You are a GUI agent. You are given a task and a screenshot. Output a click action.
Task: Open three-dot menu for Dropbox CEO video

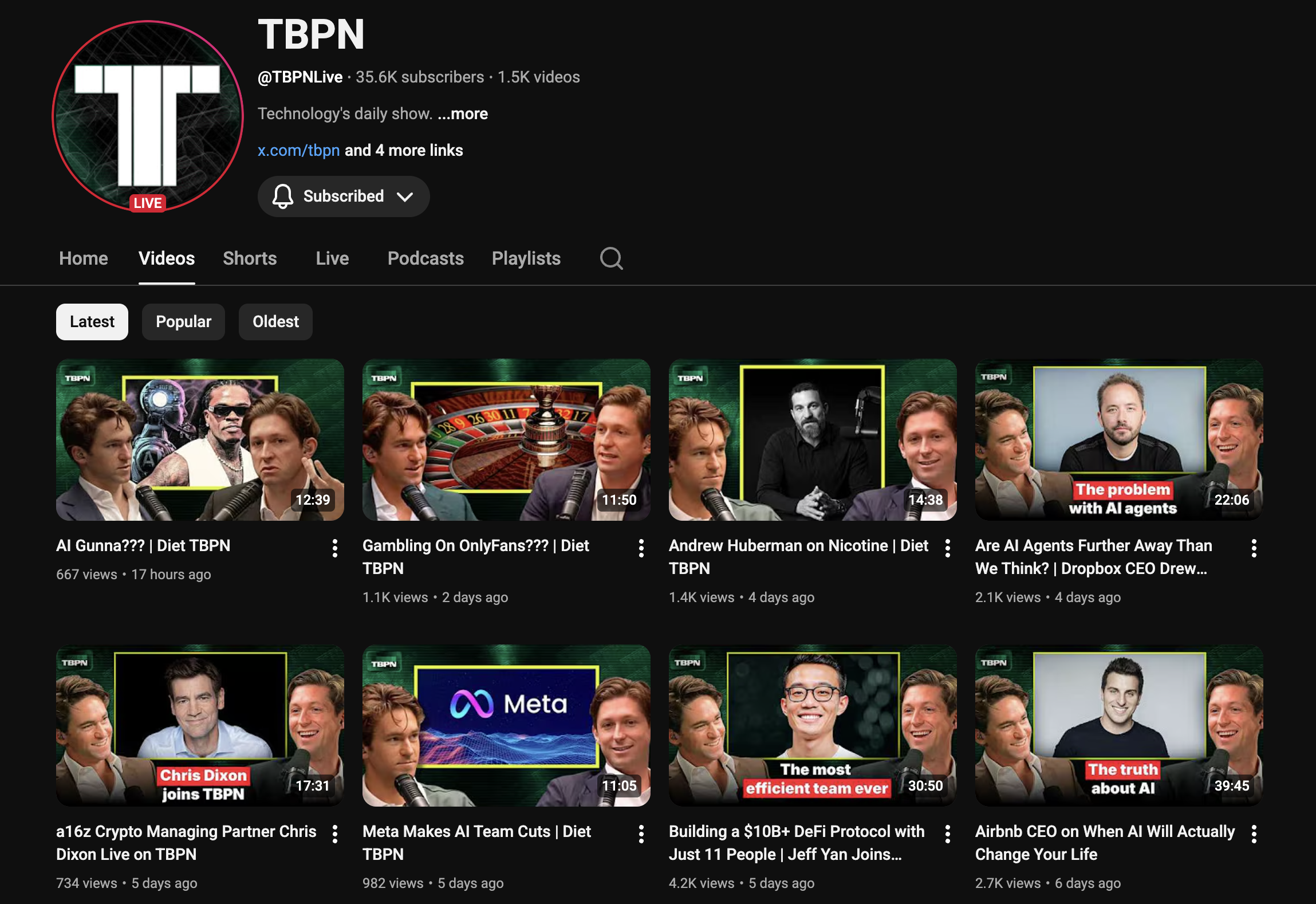1254,548
